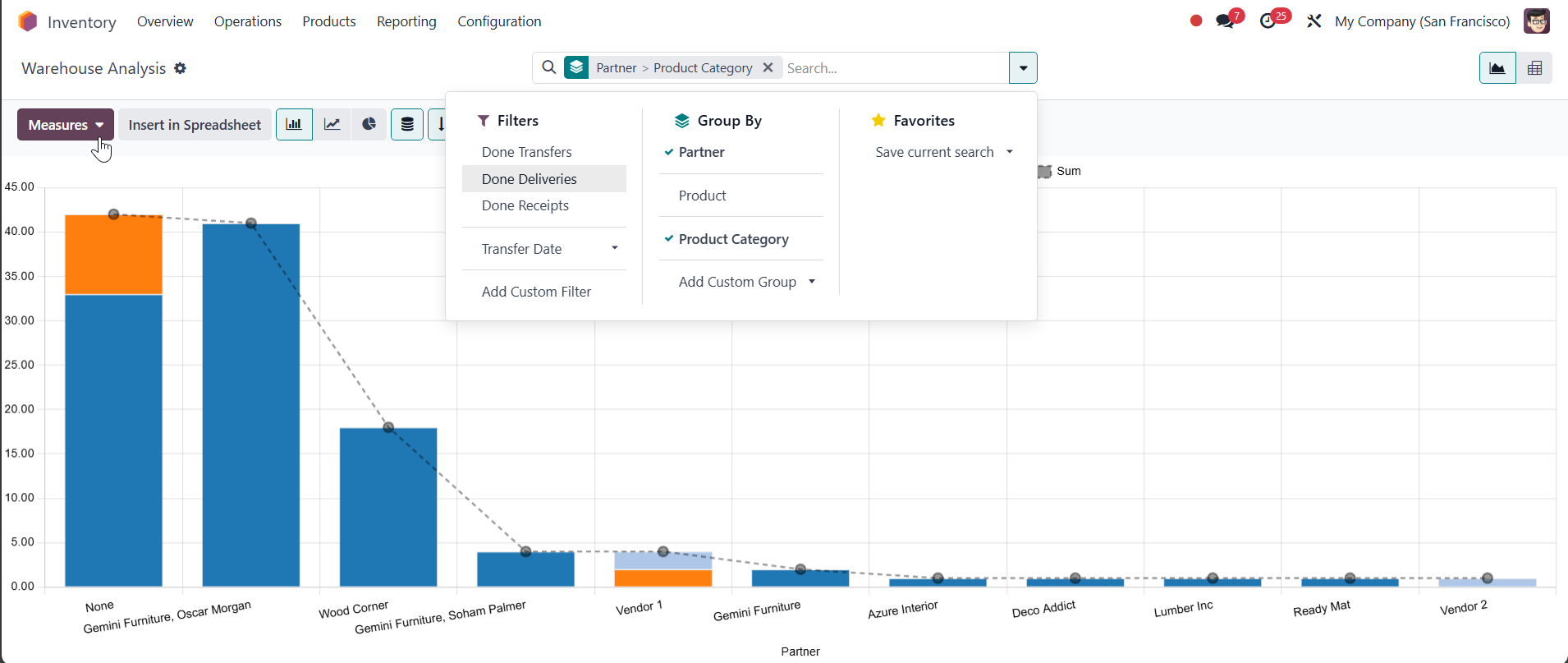The height and width of the screenshot is (663, 1568).
Task: Click the Odoo Inventory app logo
Action: click(28, 21)
